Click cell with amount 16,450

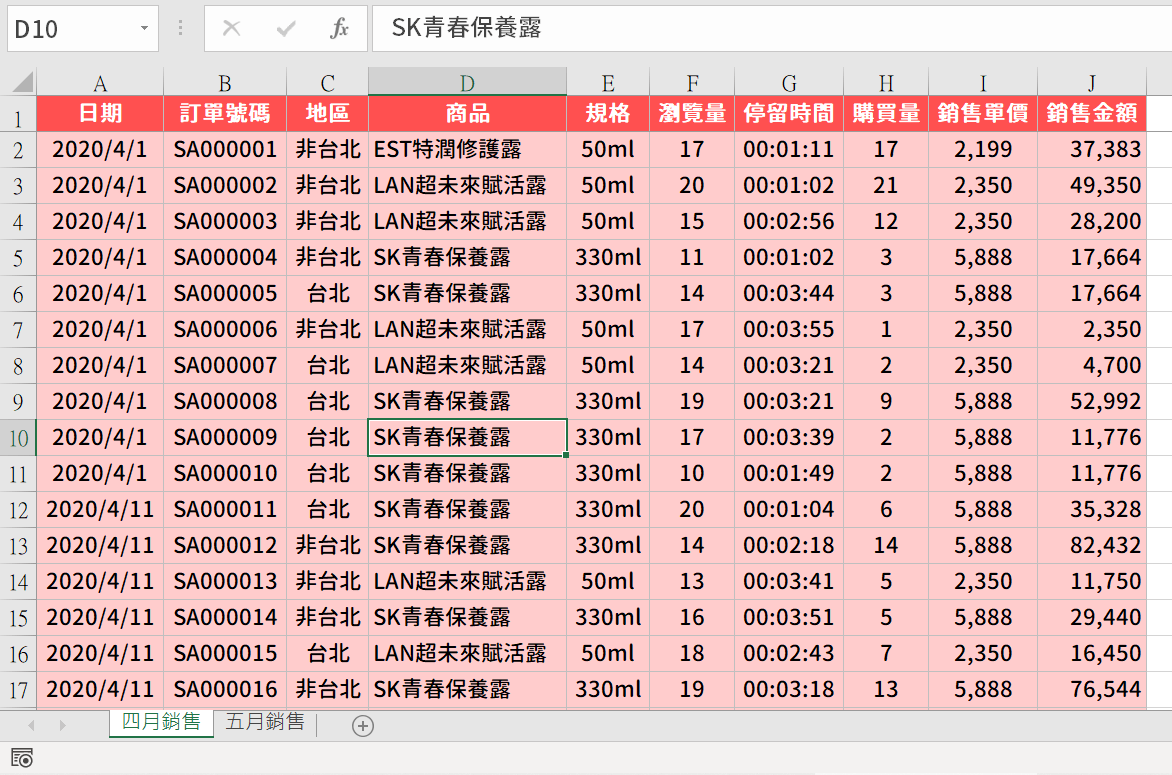click(x=1092, y=654)
